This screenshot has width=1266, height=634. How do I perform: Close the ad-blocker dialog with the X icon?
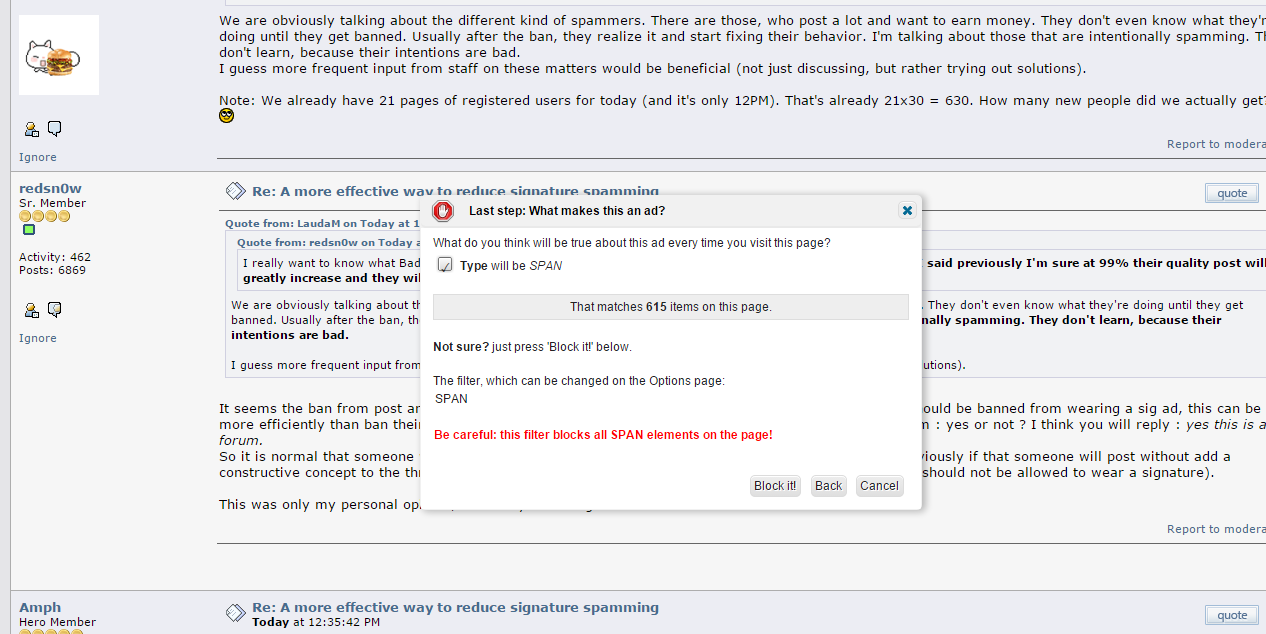907,210
